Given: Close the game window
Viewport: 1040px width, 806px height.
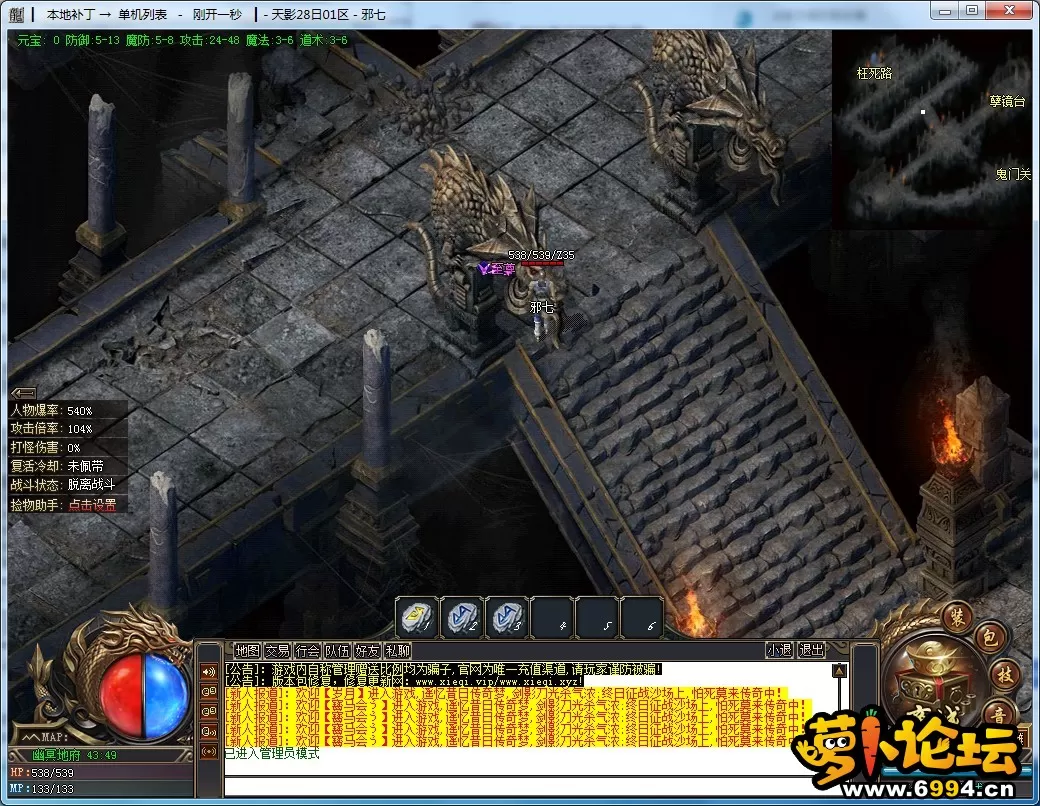Looking at the screenshot, I should point(1009,11).
